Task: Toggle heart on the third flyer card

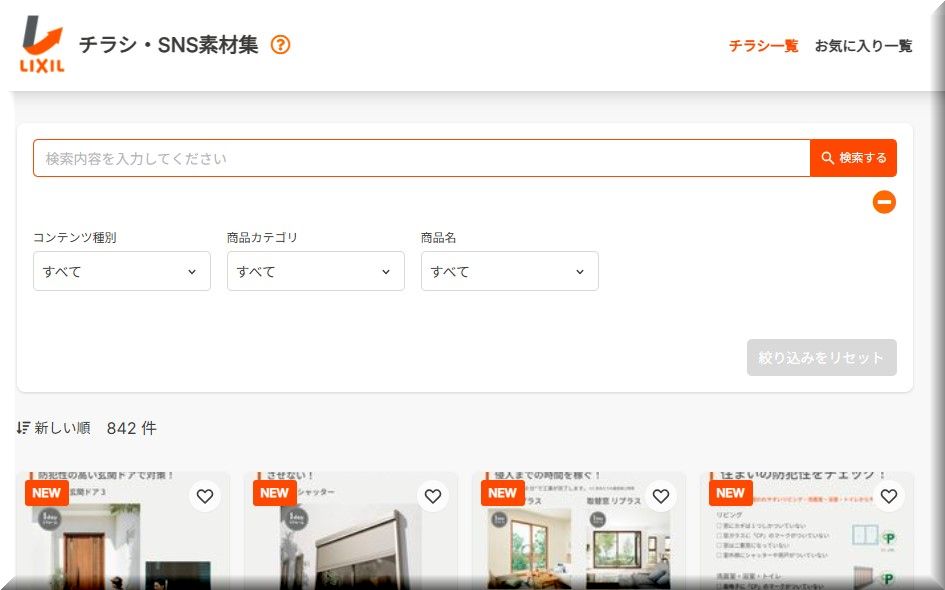Action: tap(661, 496)
